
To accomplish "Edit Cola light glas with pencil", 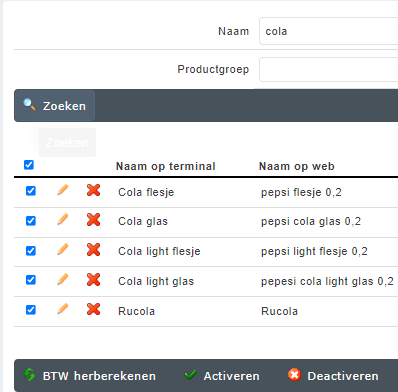I will [63, 280].
